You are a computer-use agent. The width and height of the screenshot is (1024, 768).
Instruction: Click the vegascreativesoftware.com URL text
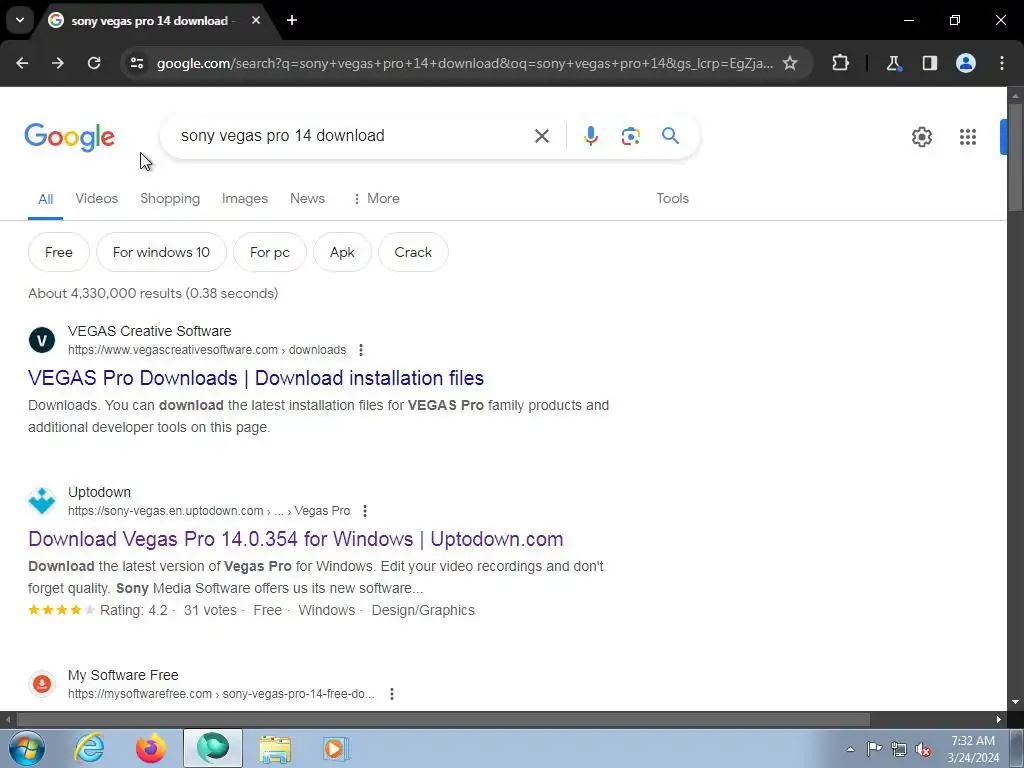[207, 350]
